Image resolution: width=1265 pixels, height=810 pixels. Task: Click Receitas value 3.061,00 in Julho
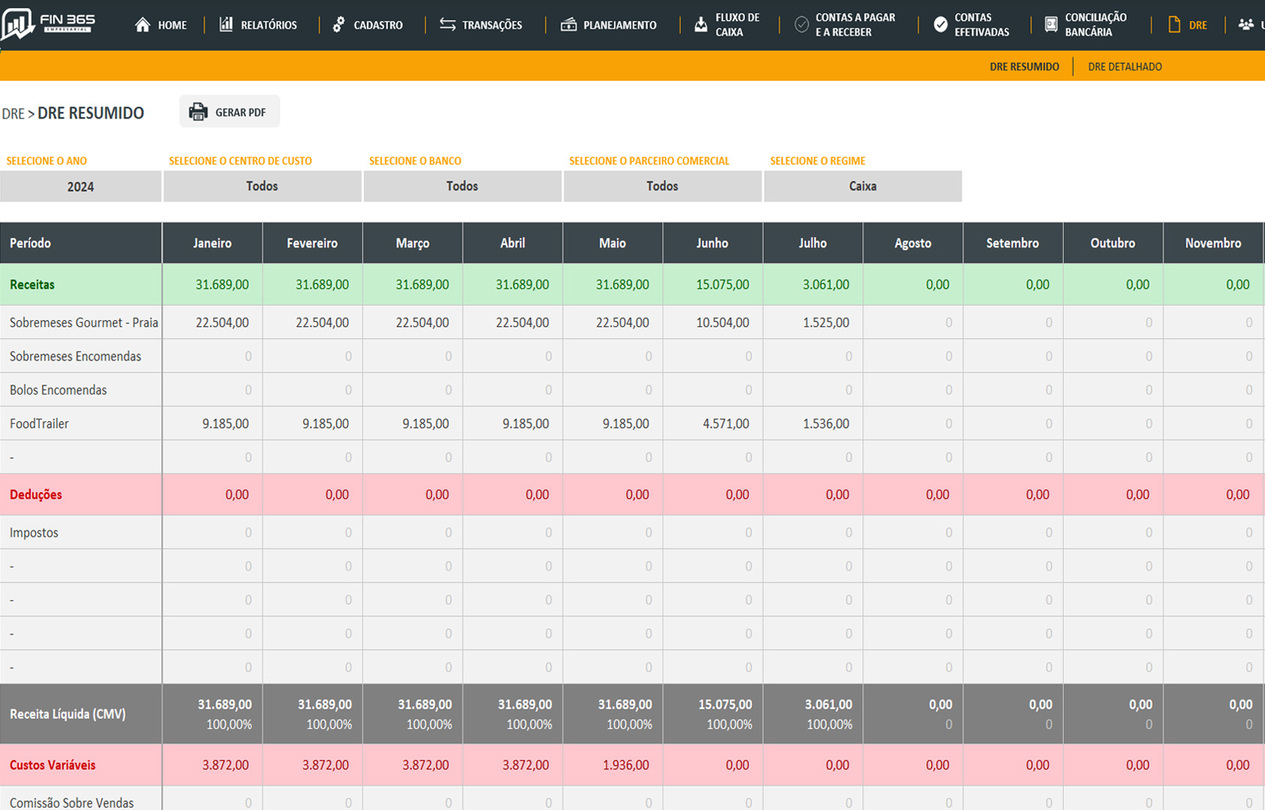point(826,285)
